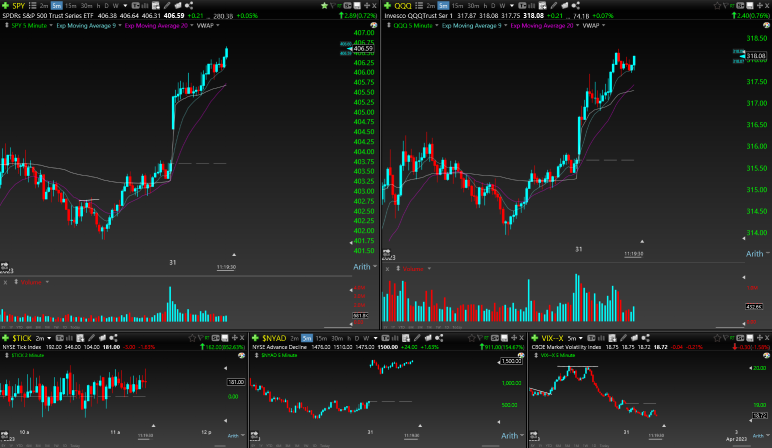This screenshot has width=772, height=448.
Task: Open the drawing pencil tool on $TICK chart
Action: [91, 338]
